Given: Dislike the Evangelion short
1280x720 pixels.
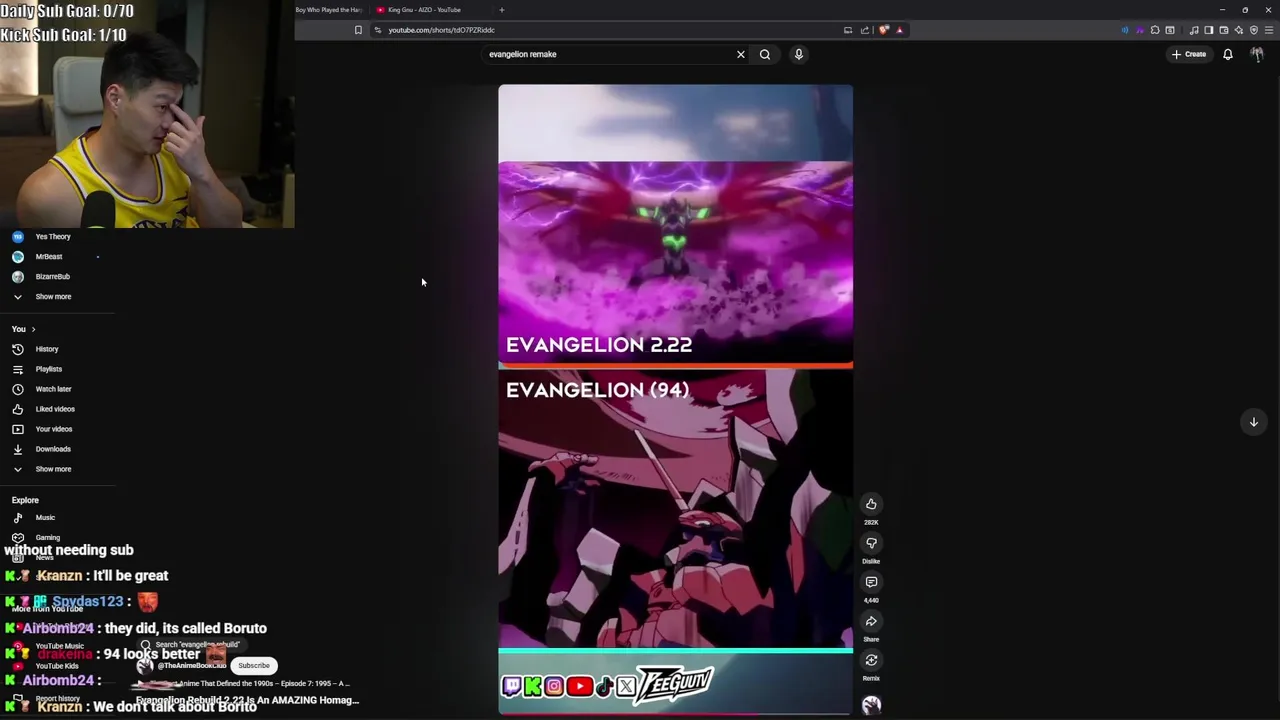Looking at the screenshot, I should click(x=871, y=543).
